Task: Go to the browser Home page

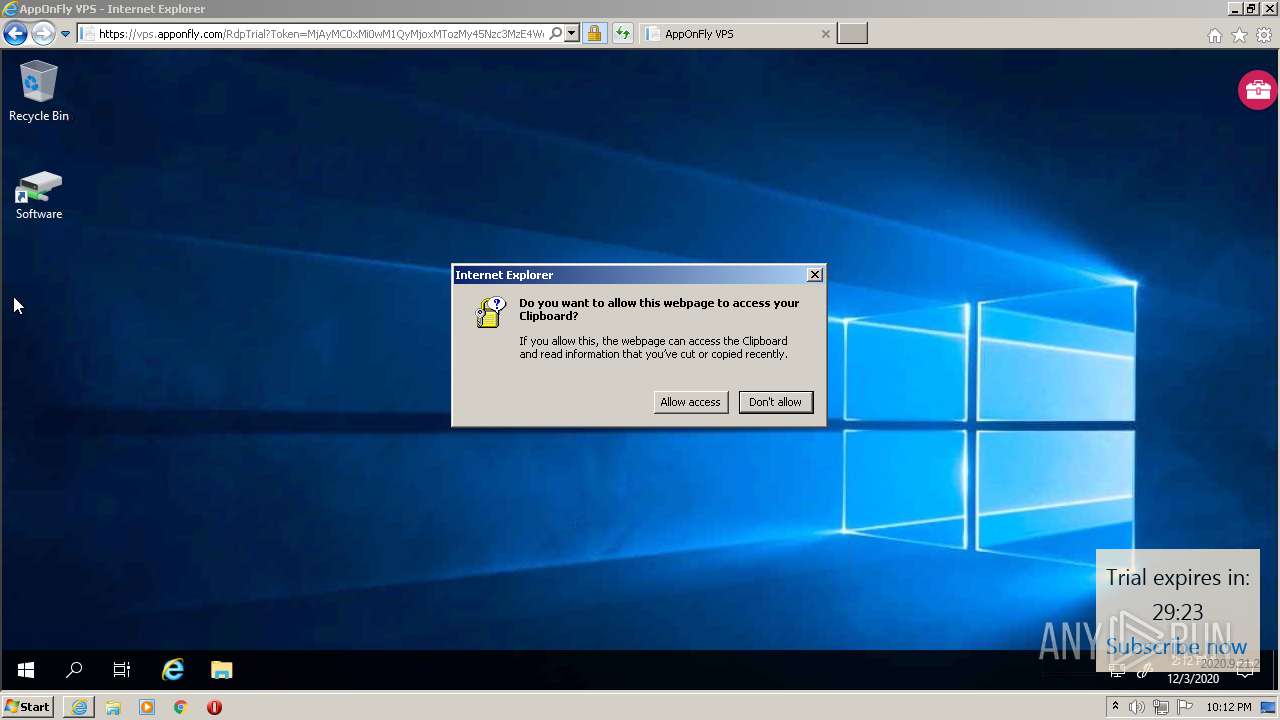Action: pyautogui.click(x=1214, y=35)
